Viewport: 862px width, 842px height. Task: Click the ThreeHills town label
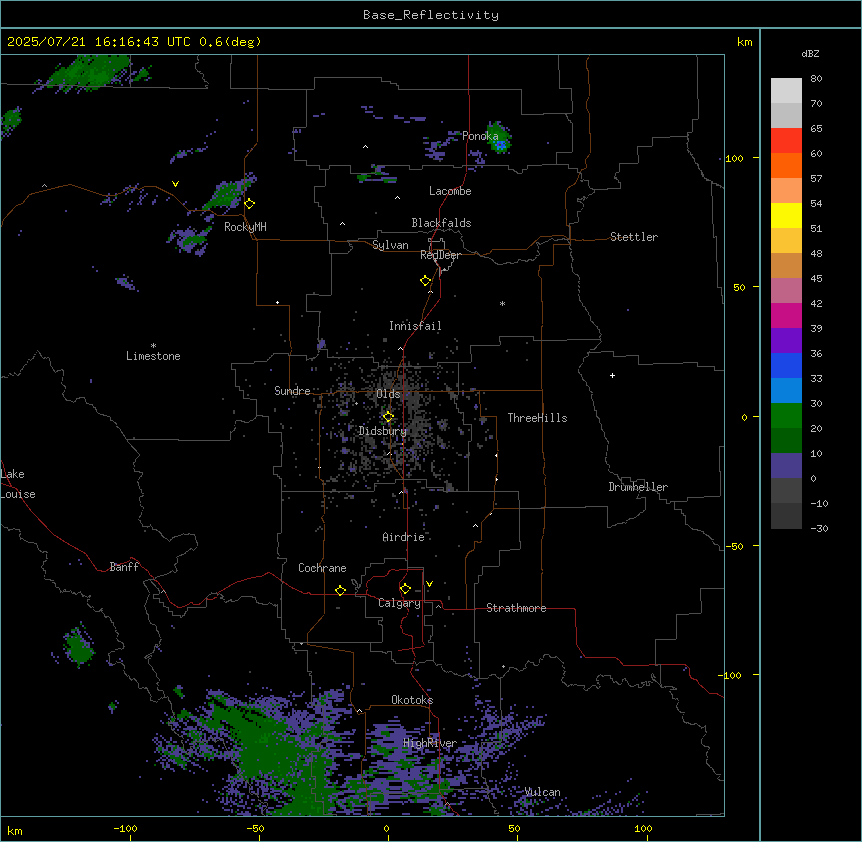[x=537, y=418]
